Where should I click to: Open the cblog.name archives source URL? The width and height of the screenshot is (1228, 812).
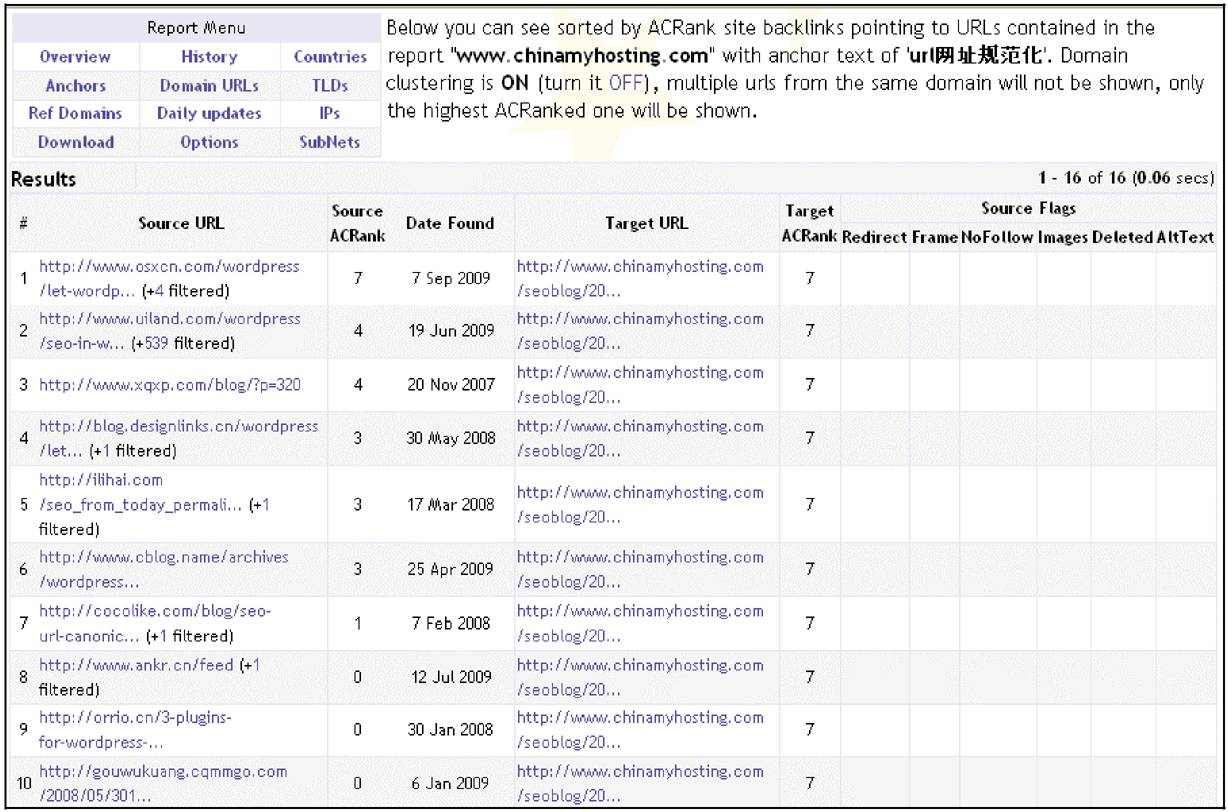tap(164, 569)
